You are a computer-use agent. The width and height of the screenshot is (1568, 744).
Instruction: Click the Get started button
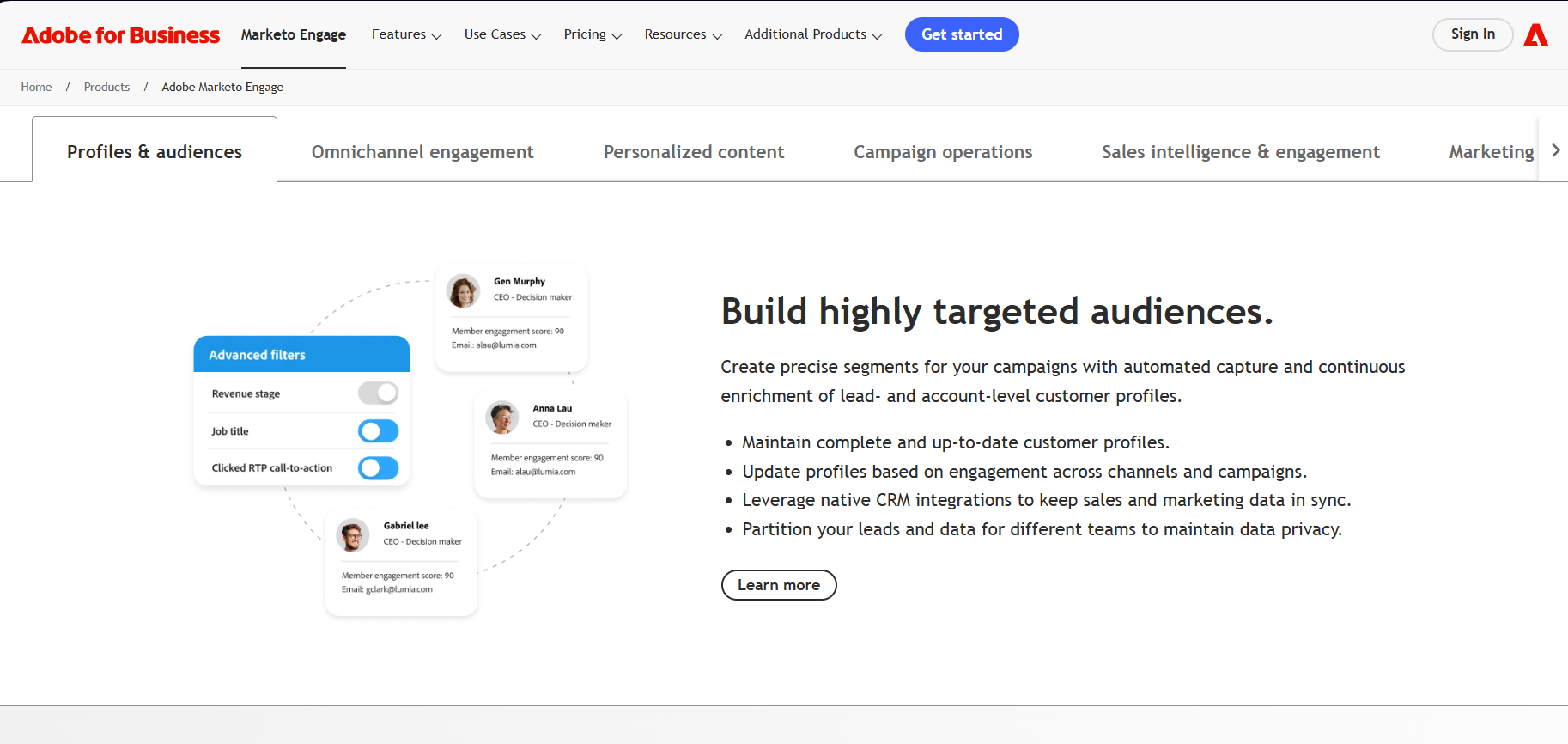point(962,34)
